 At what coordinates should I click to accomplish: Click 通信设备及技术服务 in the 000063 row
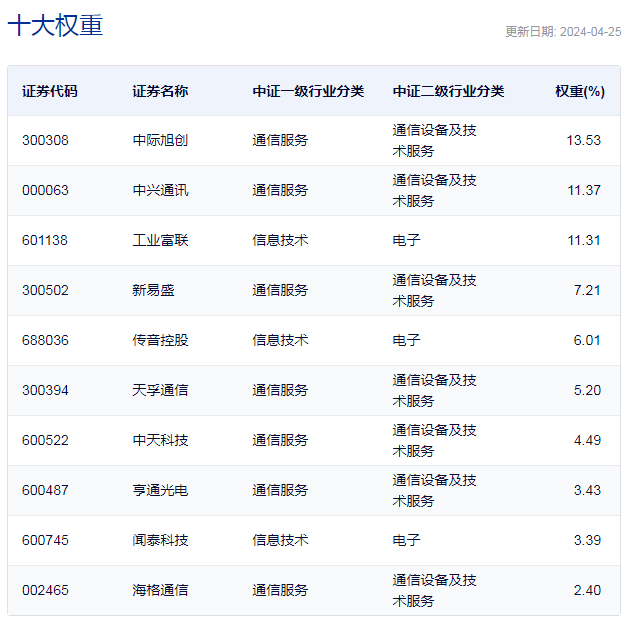[434, 191]
